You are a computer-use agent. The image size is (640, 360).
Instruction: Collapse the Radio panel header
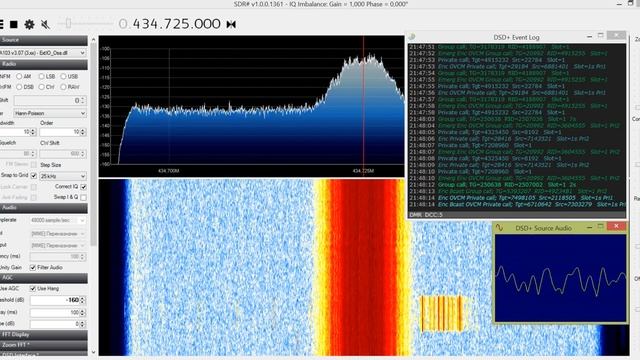43,64
